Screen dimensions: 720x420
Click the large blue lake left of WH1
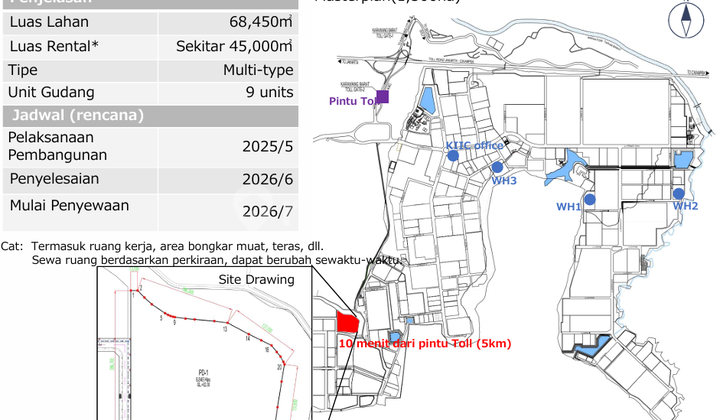pyautogui.click(x=564, y=168)
